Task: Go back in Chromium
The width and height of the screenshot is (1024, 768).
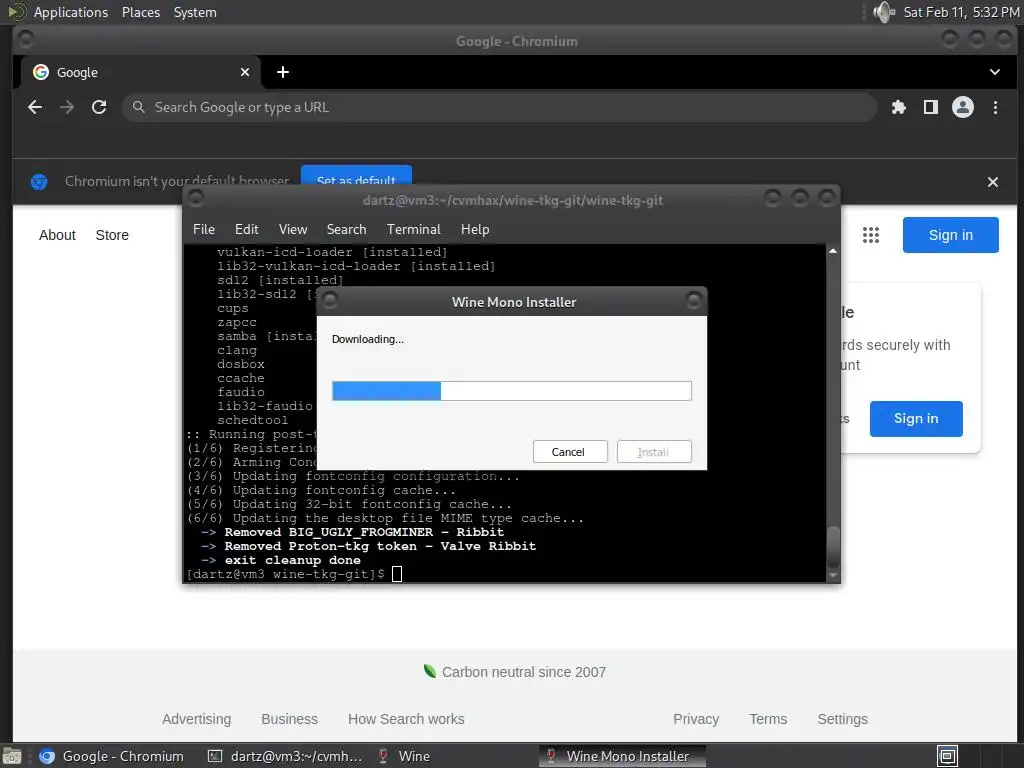Action: tap(35, 107)
